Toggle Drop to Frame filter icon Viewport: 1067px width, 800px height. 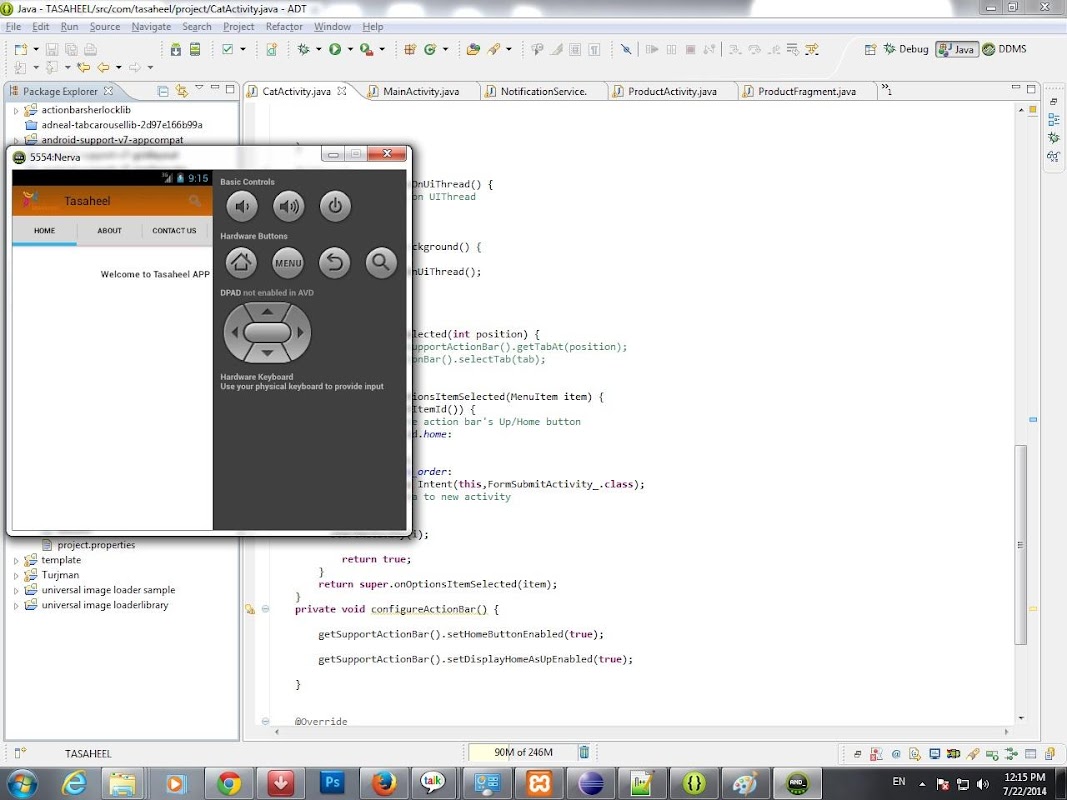(811, 49)
